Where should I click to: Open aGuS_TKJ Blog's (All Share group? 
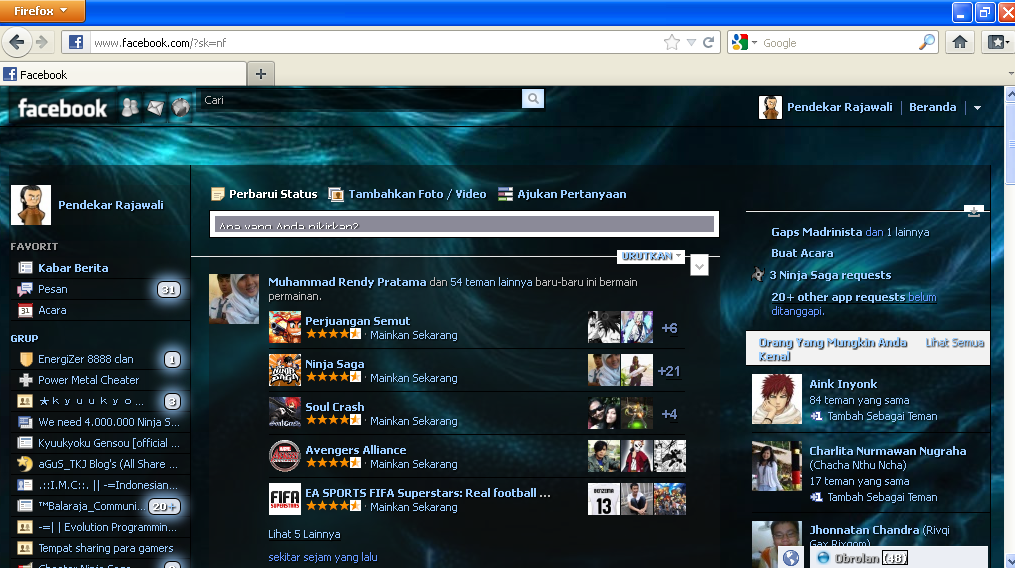[x=107, y=464]
